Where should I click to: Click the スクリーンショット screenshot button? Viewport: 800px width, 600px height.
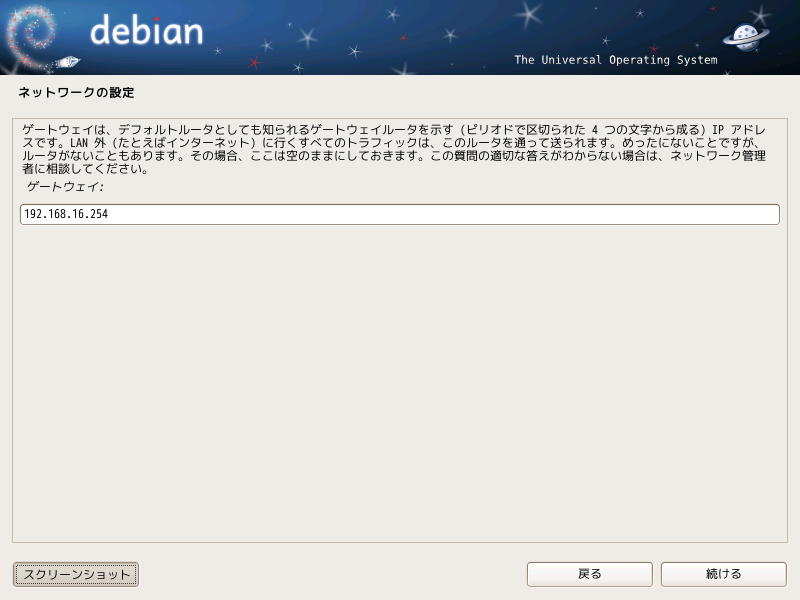(76, 574)
